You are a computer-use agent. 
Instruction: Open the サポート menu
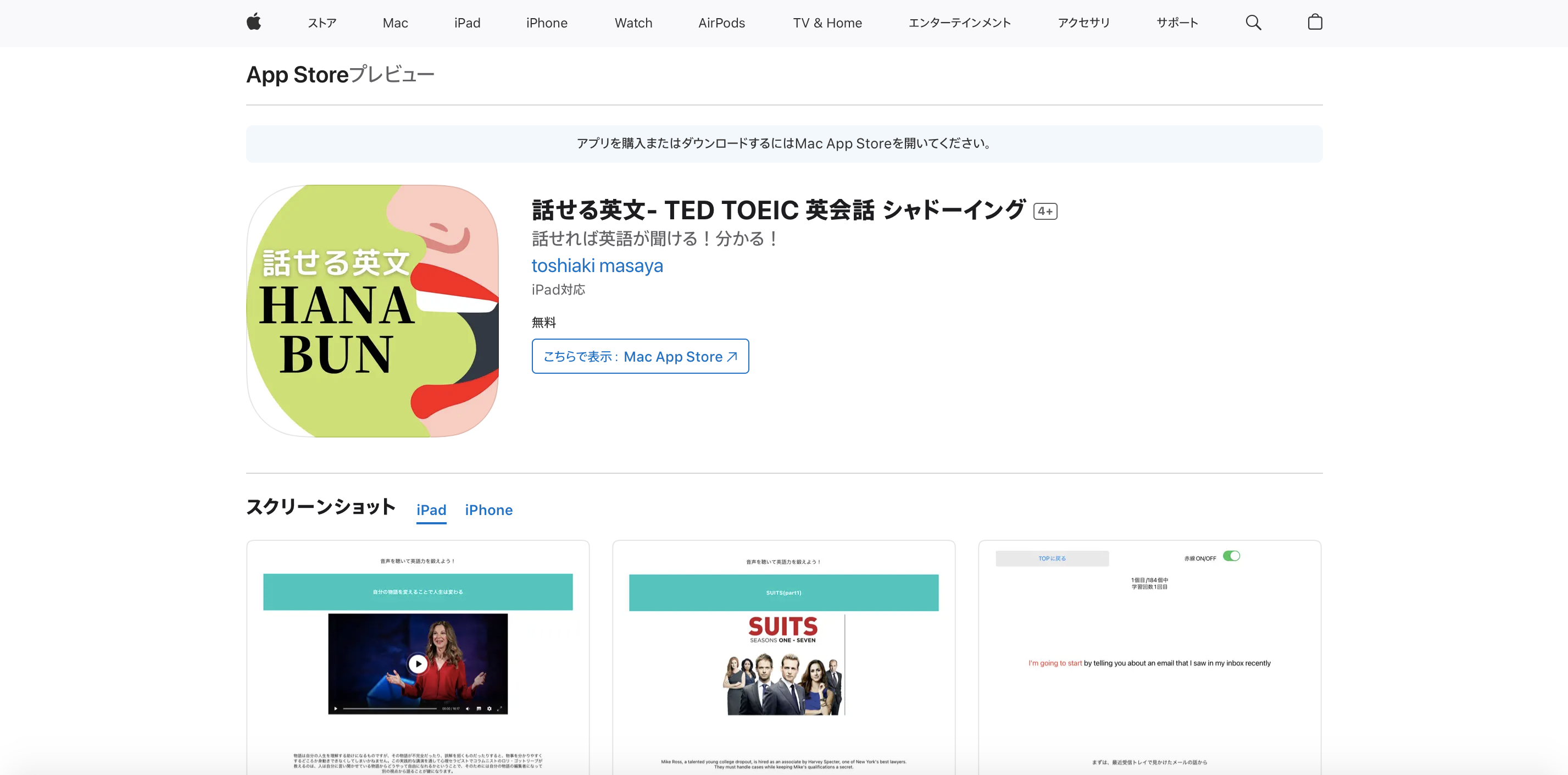(x=1177, y=23)
